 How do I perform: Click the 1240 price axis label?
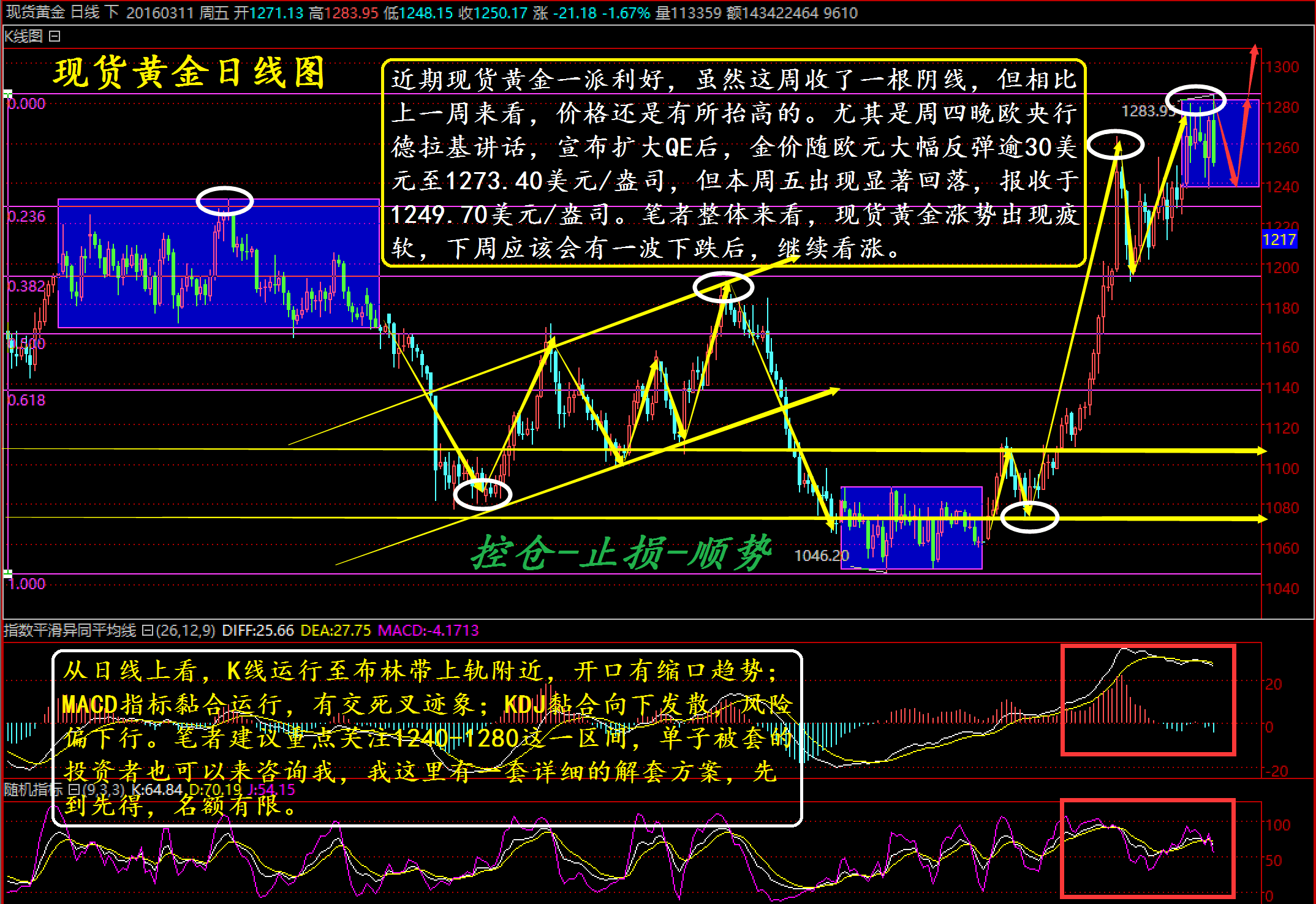pyautogui.click(x=1282, y=187)
